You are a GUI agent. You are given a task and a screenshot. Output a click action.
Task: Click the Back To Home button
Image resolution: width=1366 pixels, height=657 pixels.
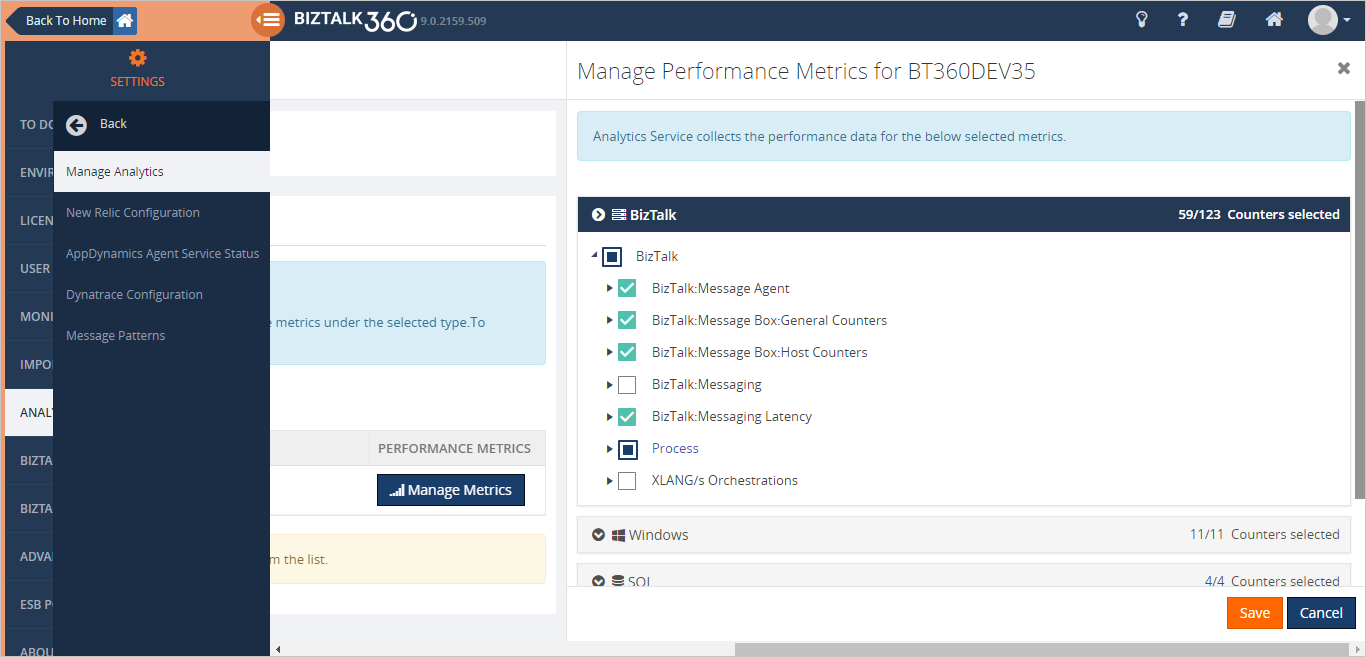click(x=72, y=20)
